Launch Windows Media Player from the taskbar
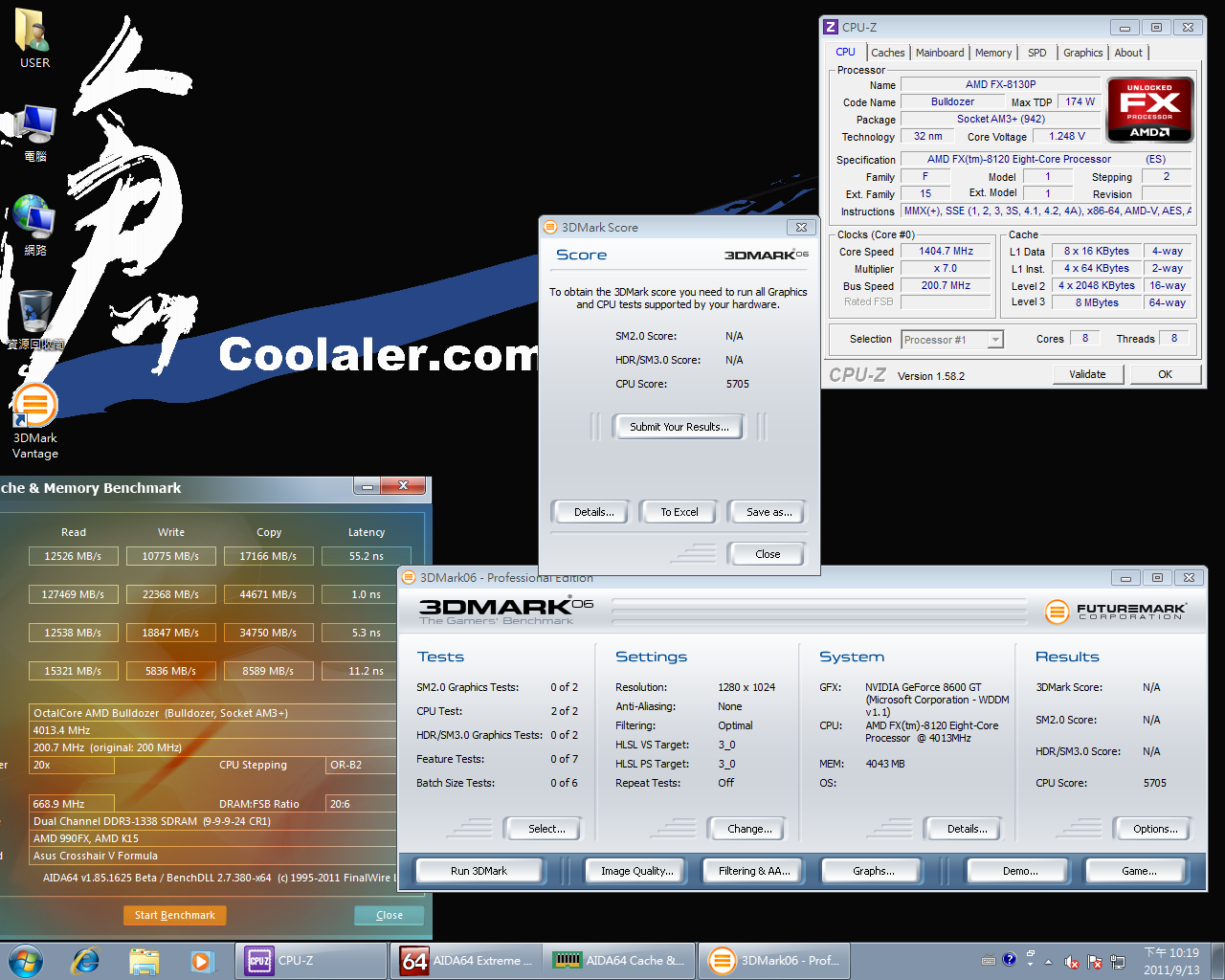Screen dimensions: 1225x980 (x=202, y=960)
